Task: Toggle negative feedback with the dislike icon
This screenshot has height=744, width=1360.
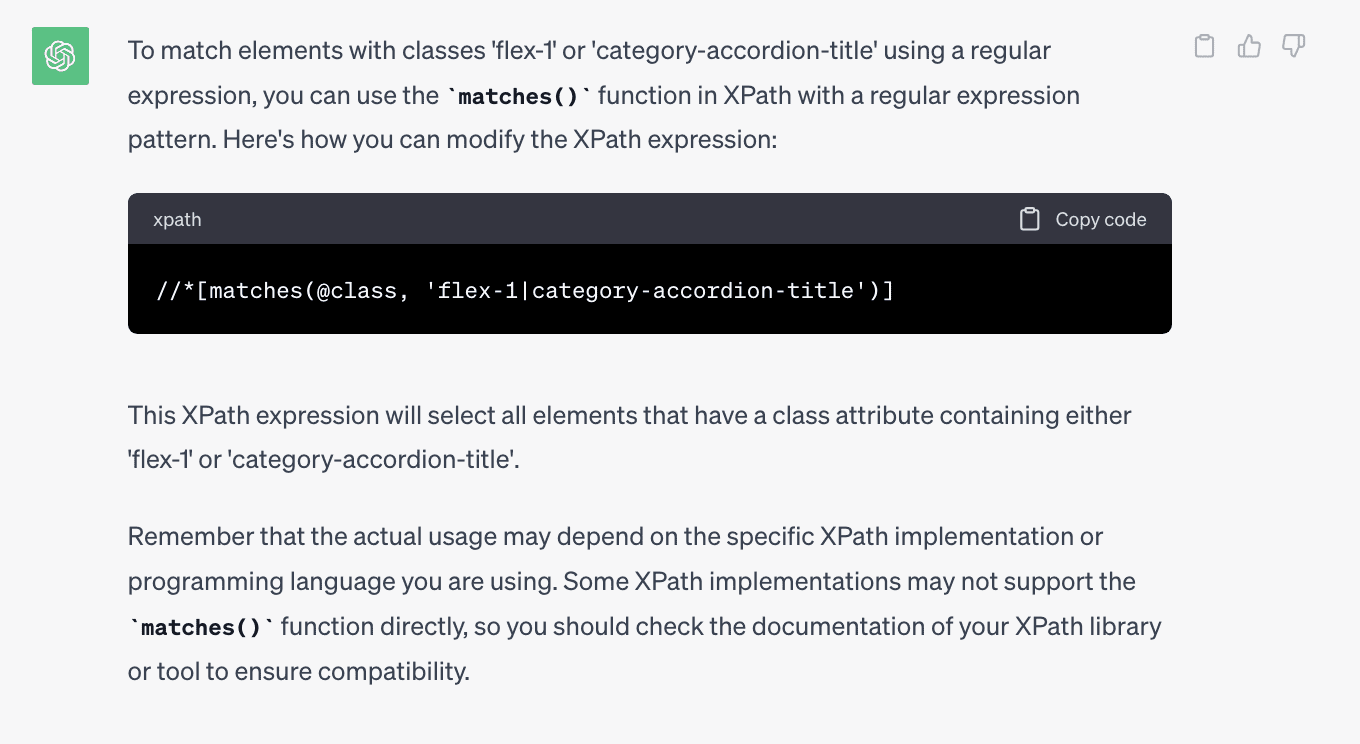Action: (x=1294, y=45)
